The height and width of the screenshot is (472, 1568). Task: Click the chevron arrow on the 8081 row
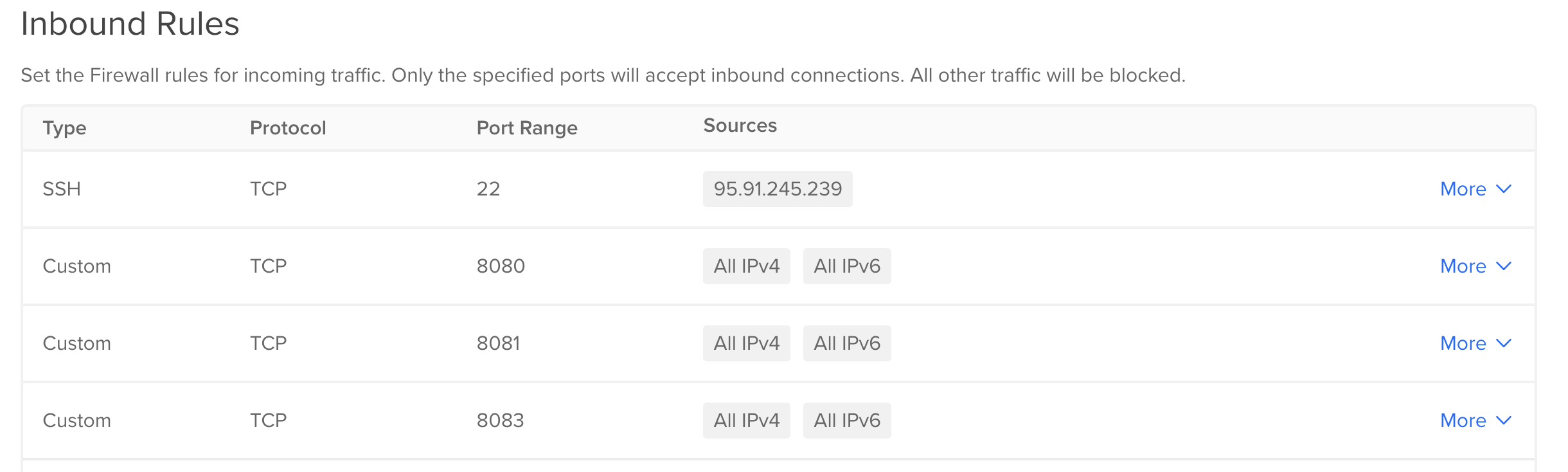[x=1504, y=343]
